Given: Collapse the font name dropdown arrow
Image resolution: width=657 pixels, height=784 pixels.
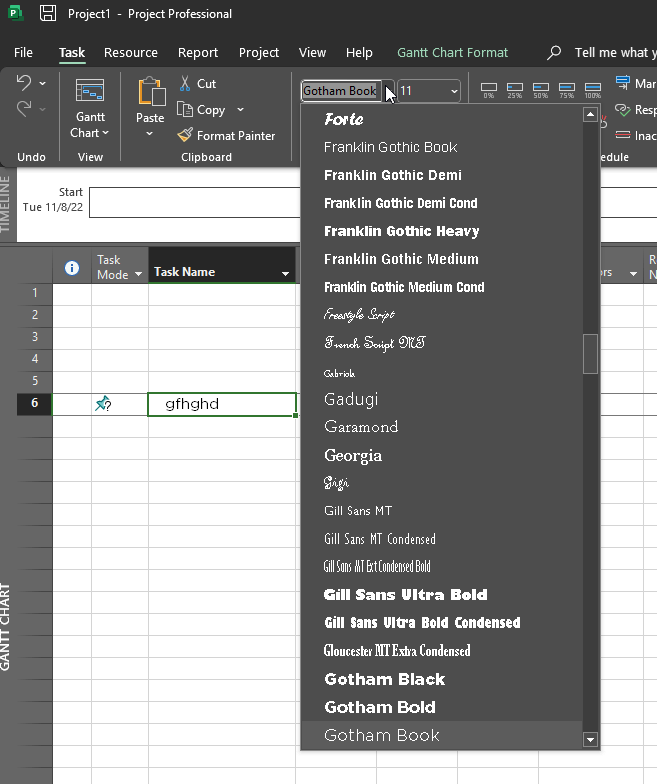Looking at the screenshot, I should [x=389, y=91].
